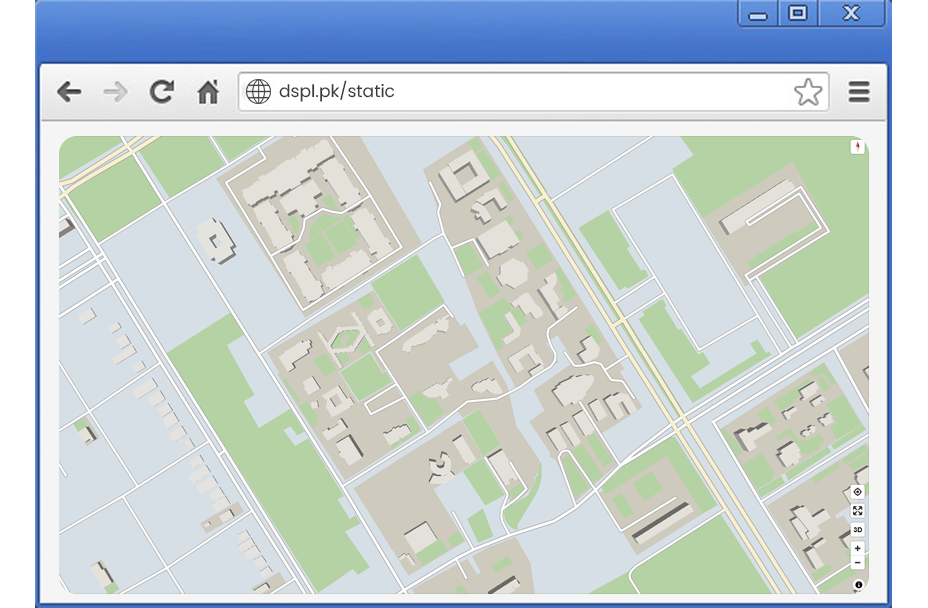This screenshot has width=928, height=608.
Task: Bookmark this page with the star
Action: (x=807, y=93)
